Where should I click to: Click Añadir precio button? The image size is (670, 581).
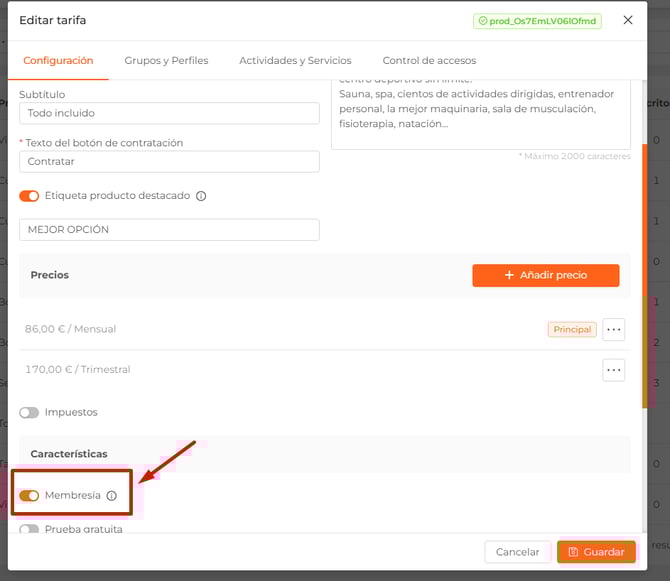[545, 275]
